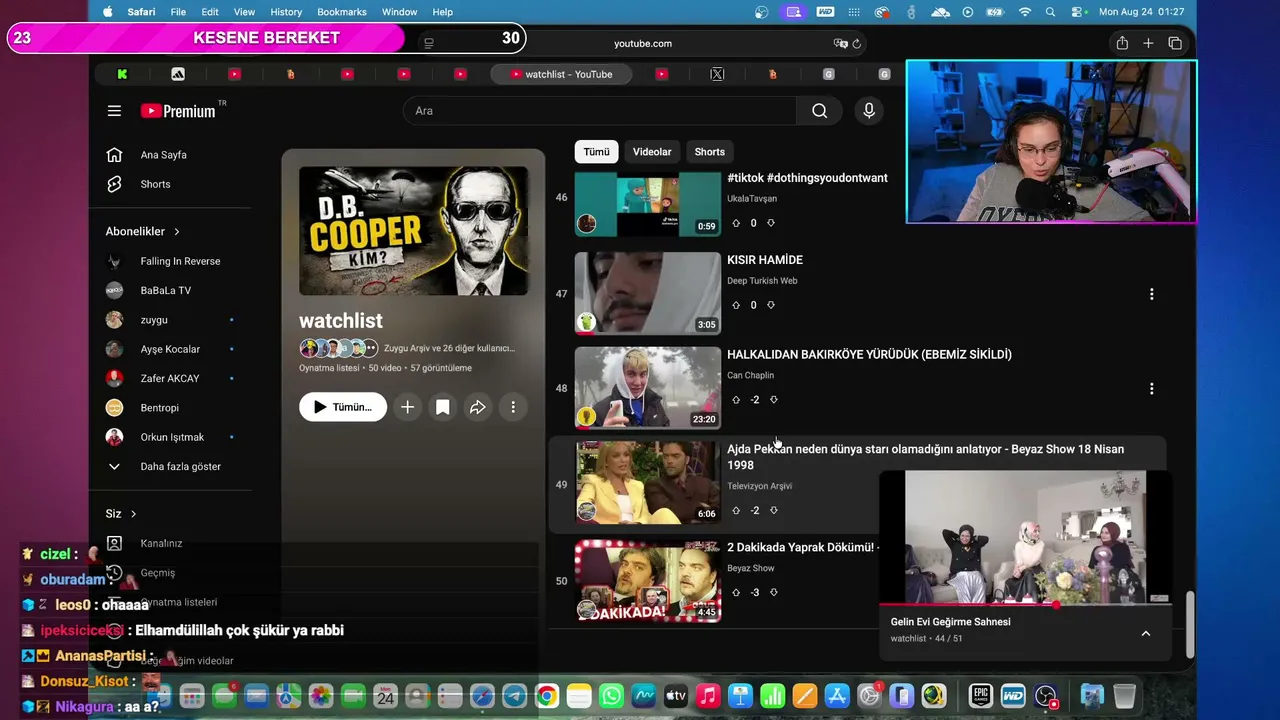Click the Ara search field
Screen dimensions: 1280x720
600,111
